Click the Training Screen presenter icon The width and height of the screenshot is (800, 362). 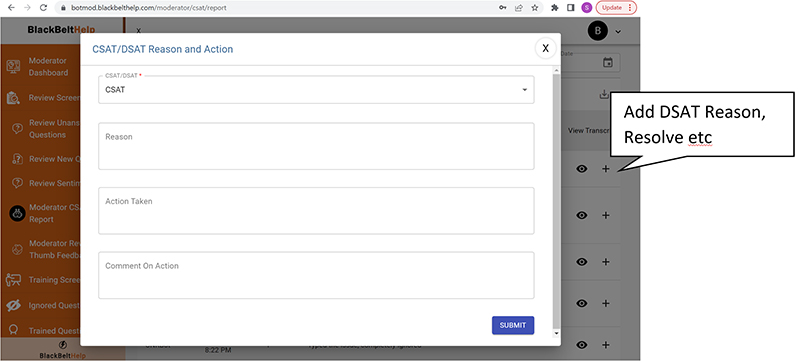click(13, 279)
